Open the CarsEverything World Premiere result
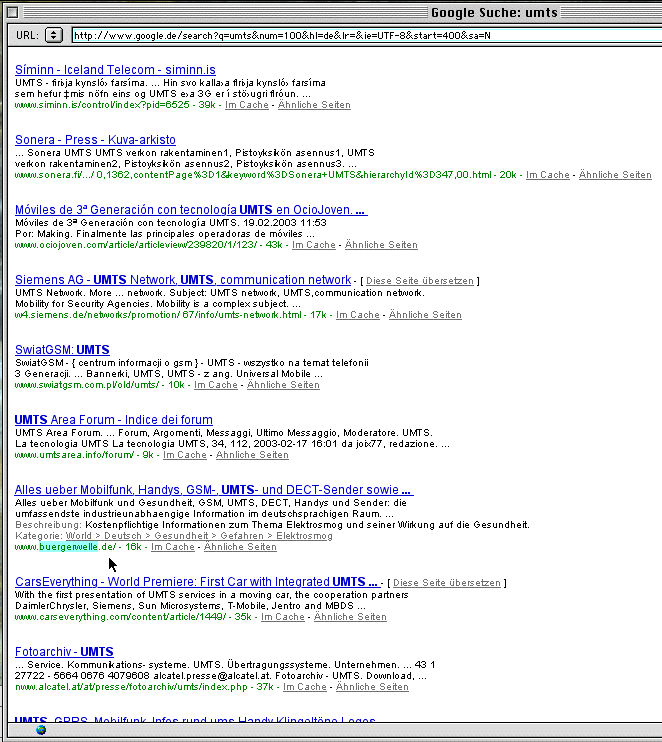The height and width of the screenshot is (742, 662). [x=196, y=582]
